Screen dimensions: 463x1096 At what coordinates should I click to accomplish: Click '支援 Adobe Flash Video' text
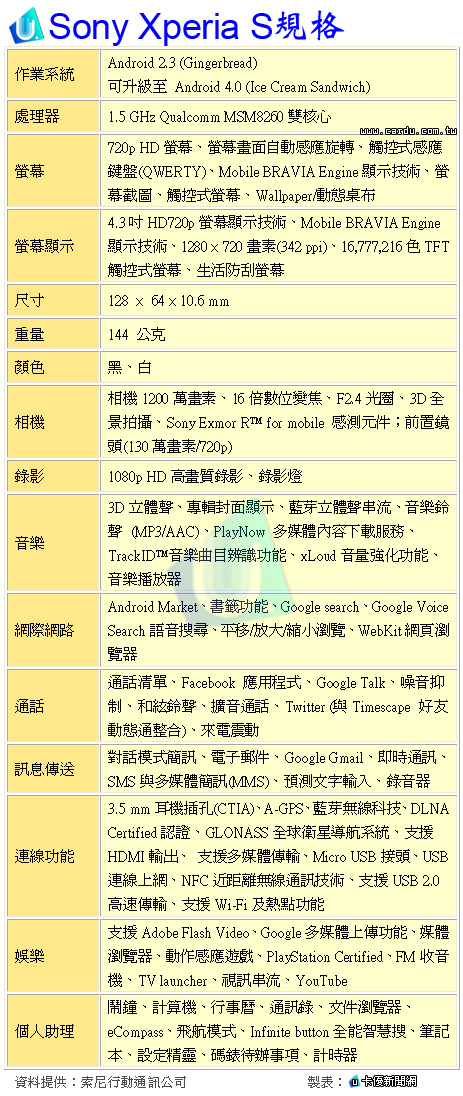pos(178,933)
